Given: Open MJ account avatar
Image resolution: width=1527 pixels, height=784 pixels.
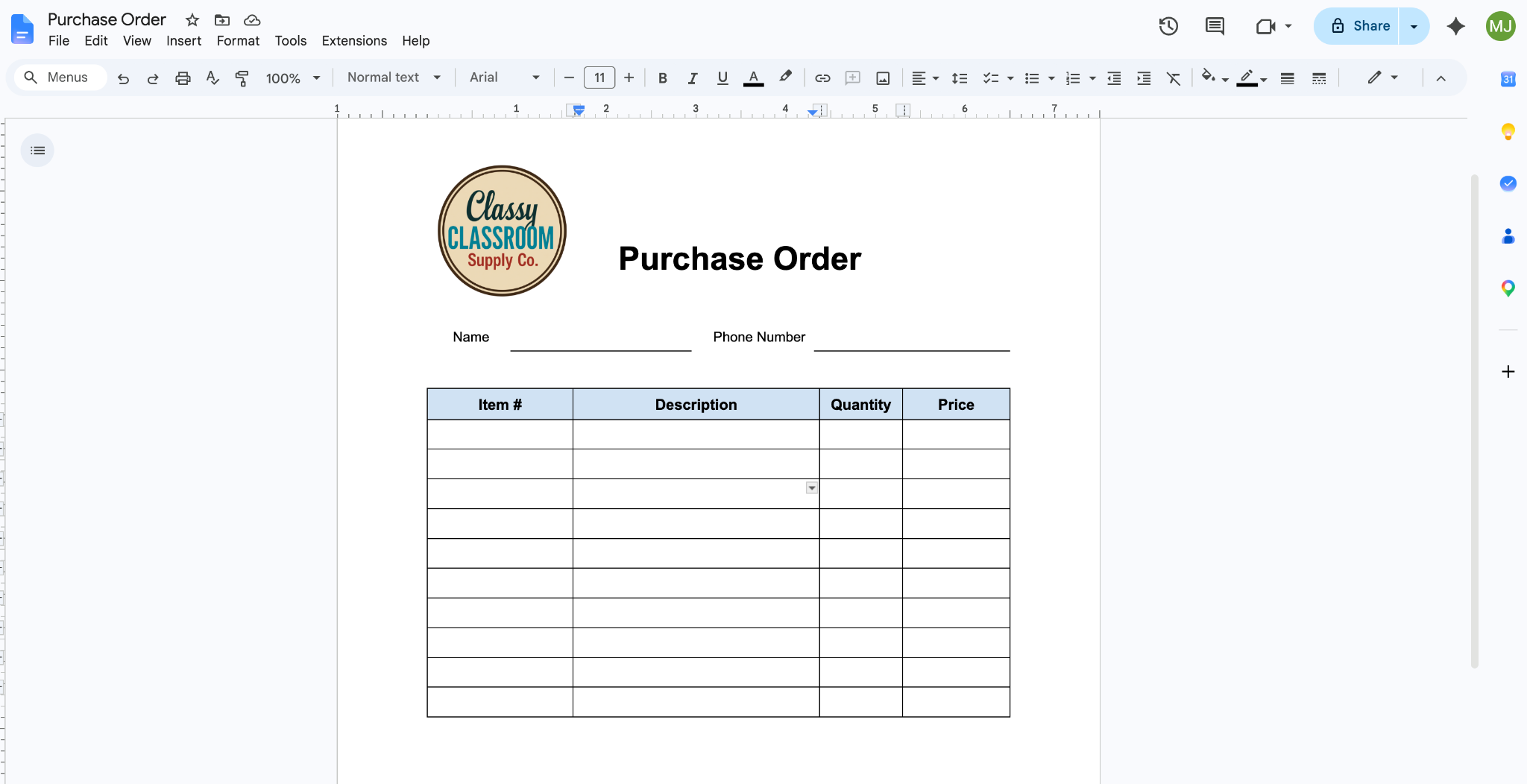Looking at the screenshot, I should click(1501, 26).
